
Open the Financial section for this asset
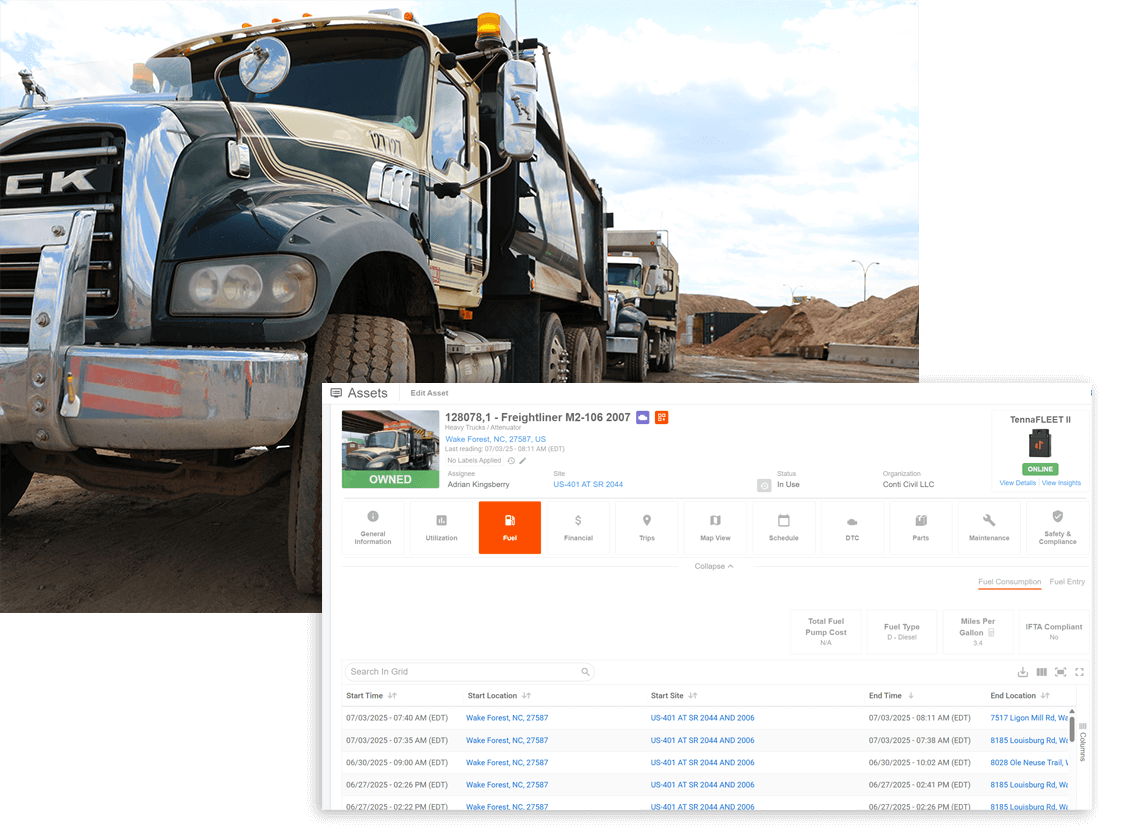578,527
